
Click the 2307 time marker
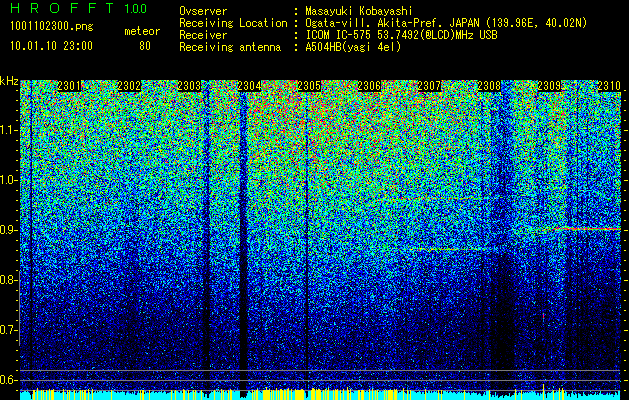point(429,86)
